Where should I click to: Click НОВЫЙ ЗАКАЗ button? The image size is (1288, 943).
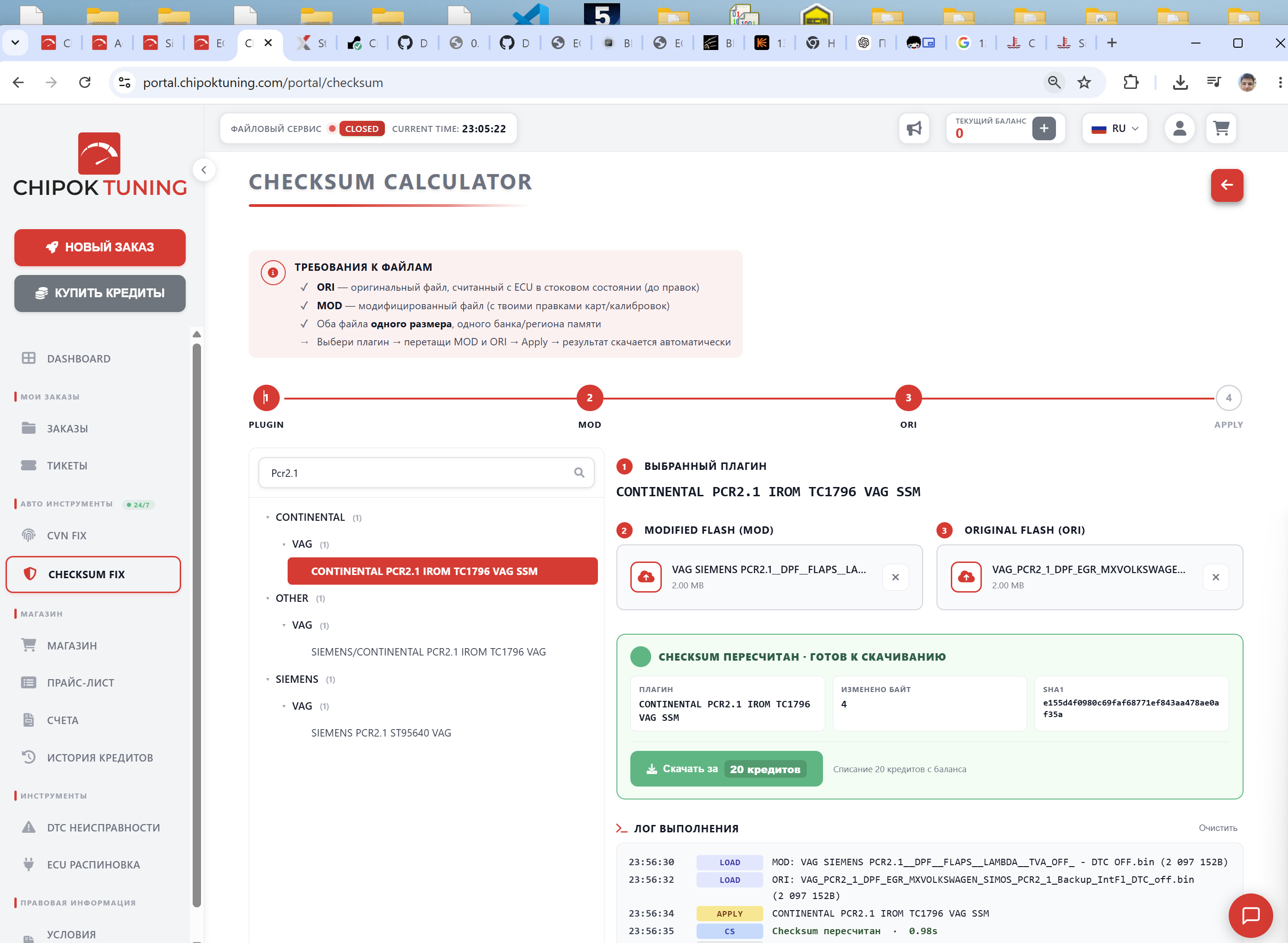[100, 247]
